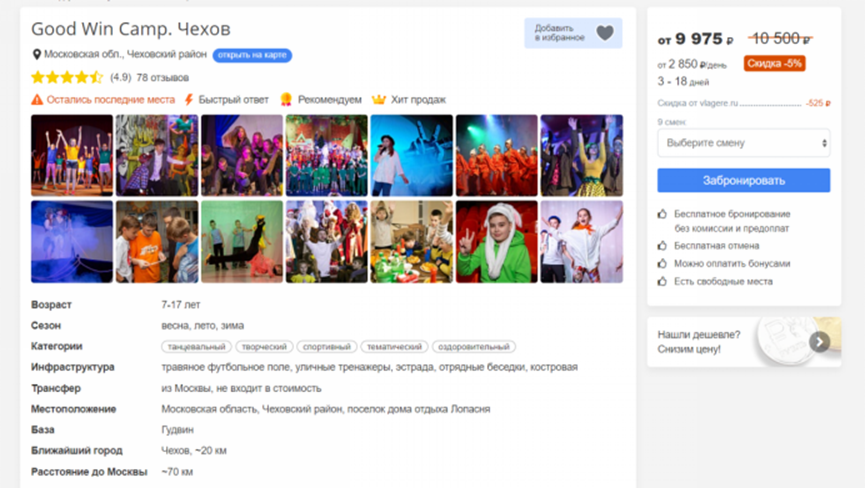Open photo of singer in white with microphone
This screenshot has height=488, width=865.
(x=412, y=155)
